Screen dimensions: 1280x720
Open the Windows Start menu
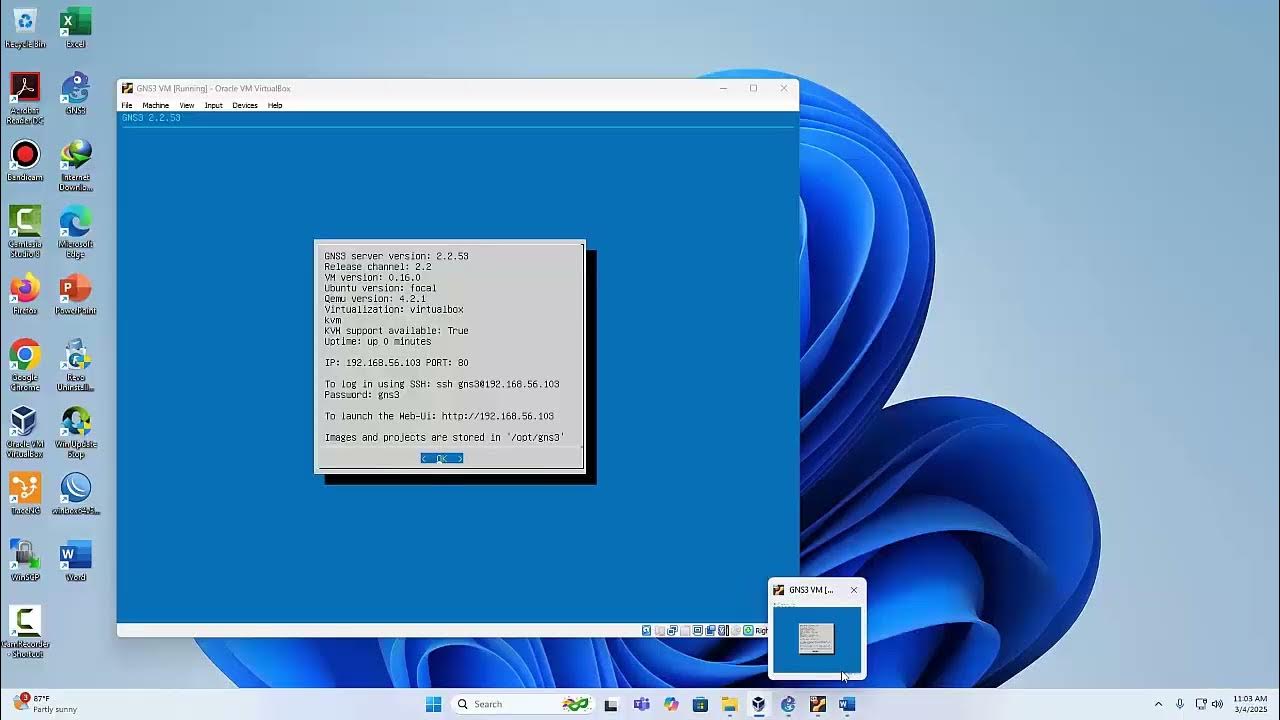pos(433,704)
